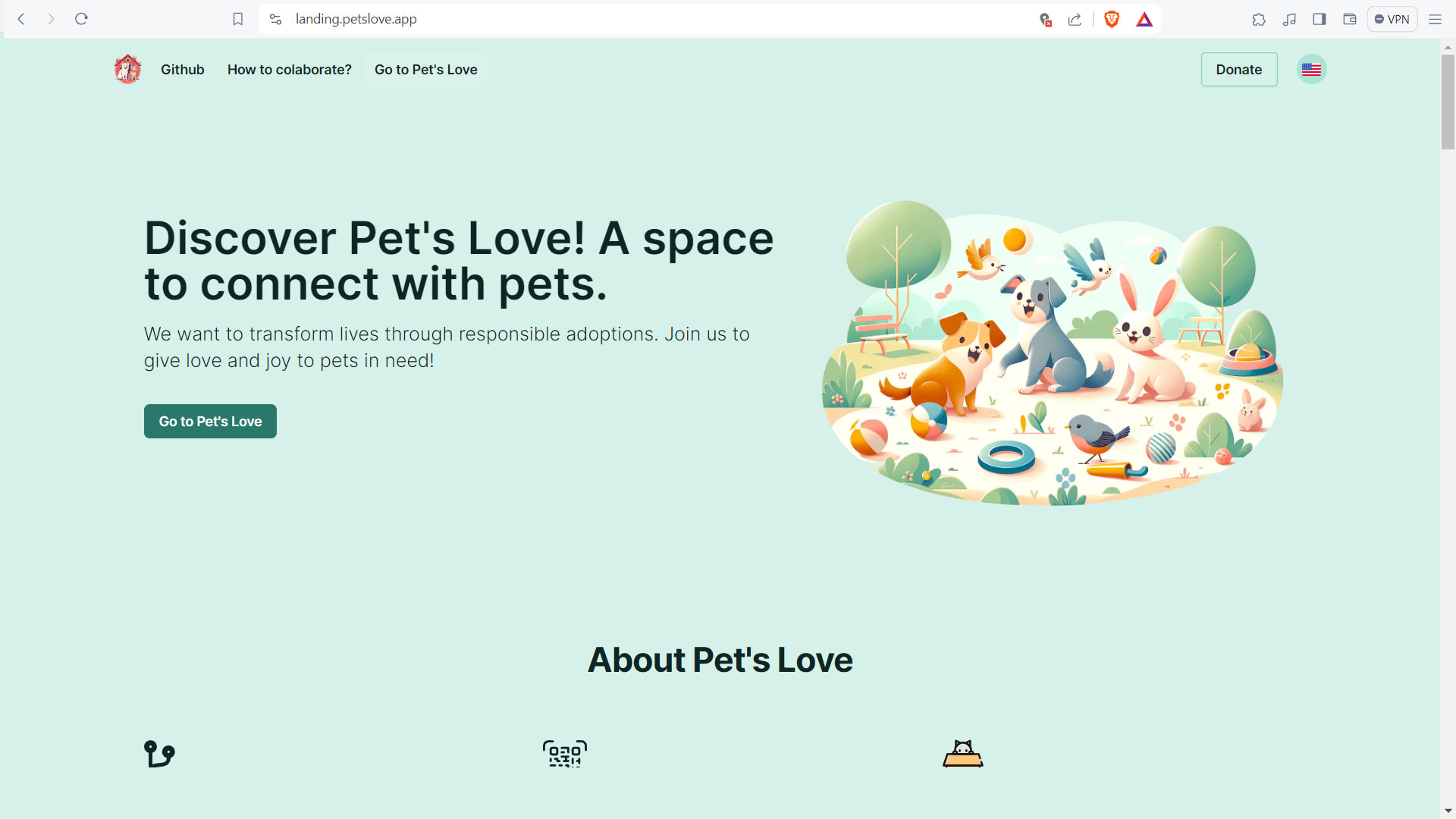
Task: Open the Brave Wallet icon
Action: click(x=1350, y=19)
